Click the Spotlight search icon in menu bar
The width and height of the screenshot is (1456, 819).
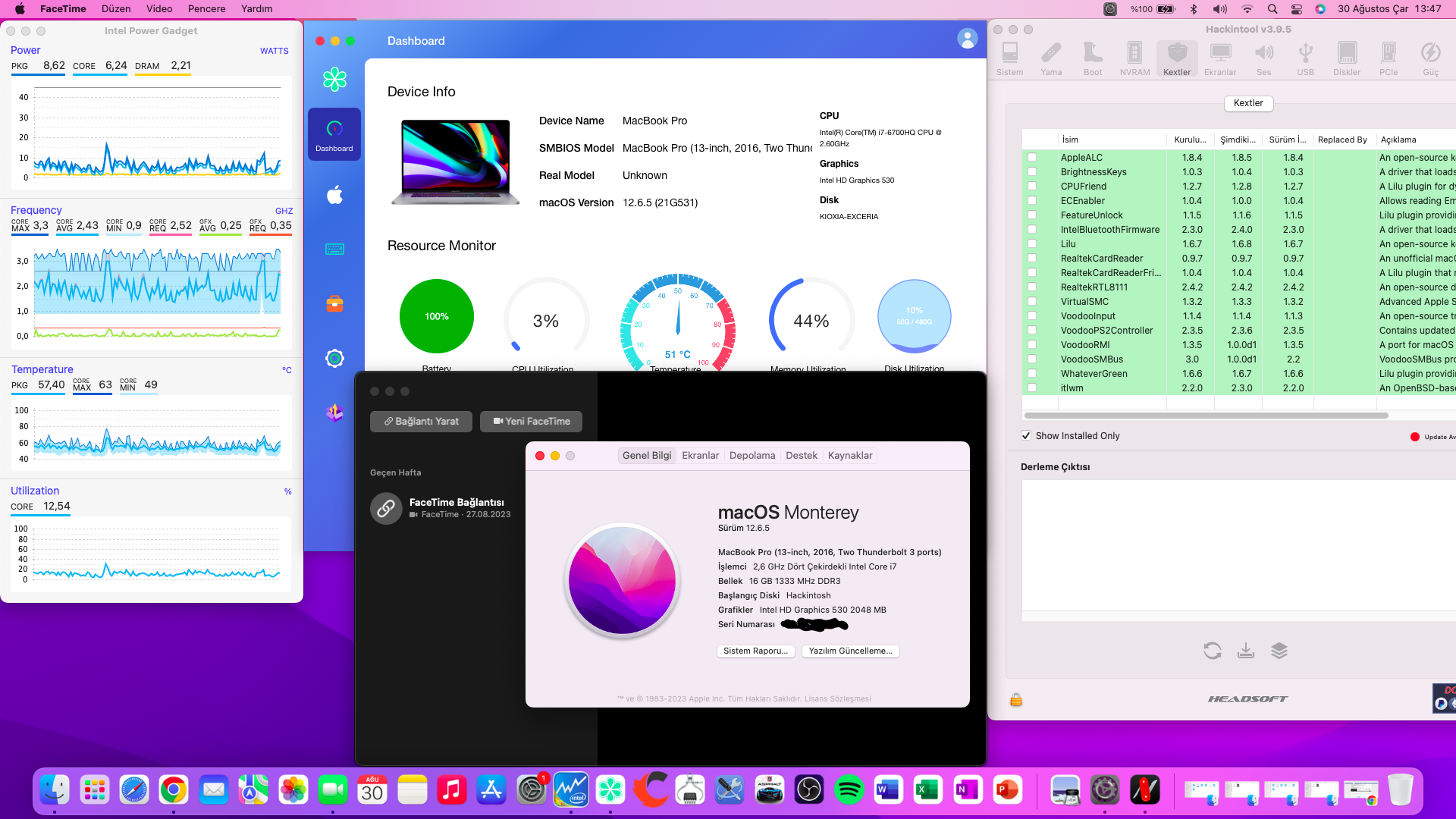[1272, 9]
